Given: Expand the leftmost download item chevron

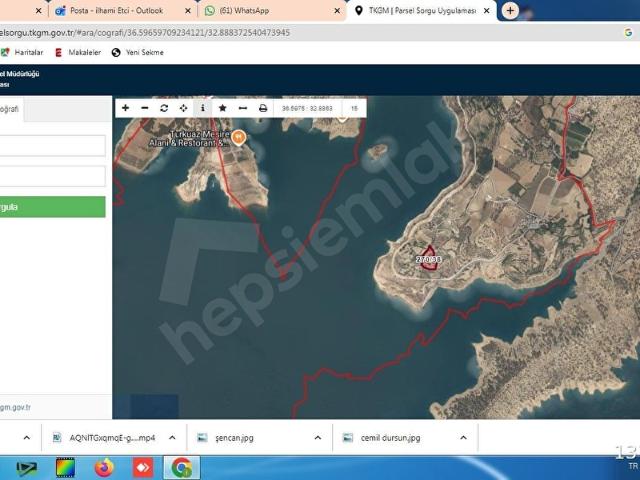Looking at the screenshot, I should 27,438.
